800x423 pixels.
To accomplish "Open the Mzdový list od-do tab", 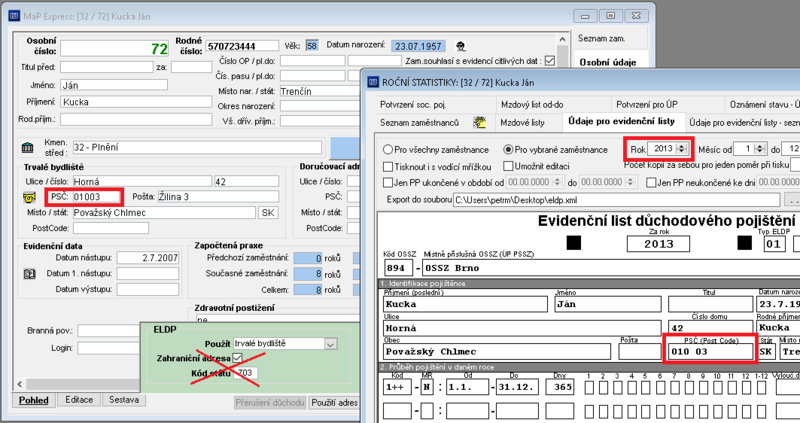I will tap(532, 105).
